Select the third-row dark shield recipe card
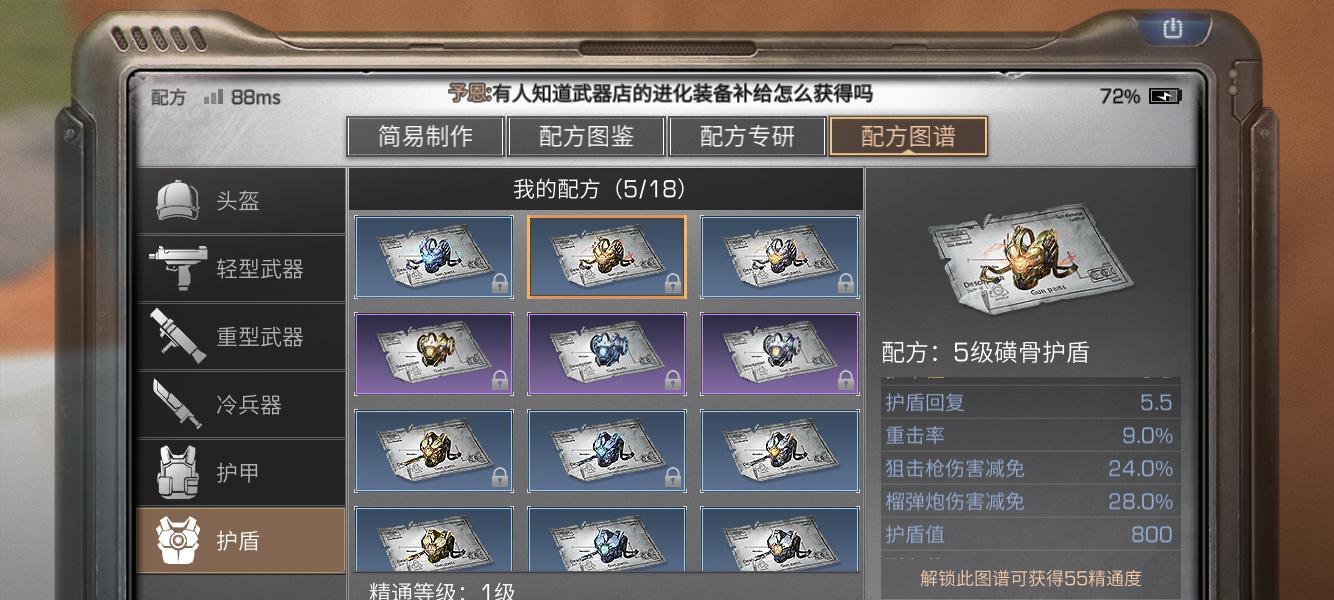Image resolution: width=1334 pixels, height=600 pixels. [x=780, y=451]
